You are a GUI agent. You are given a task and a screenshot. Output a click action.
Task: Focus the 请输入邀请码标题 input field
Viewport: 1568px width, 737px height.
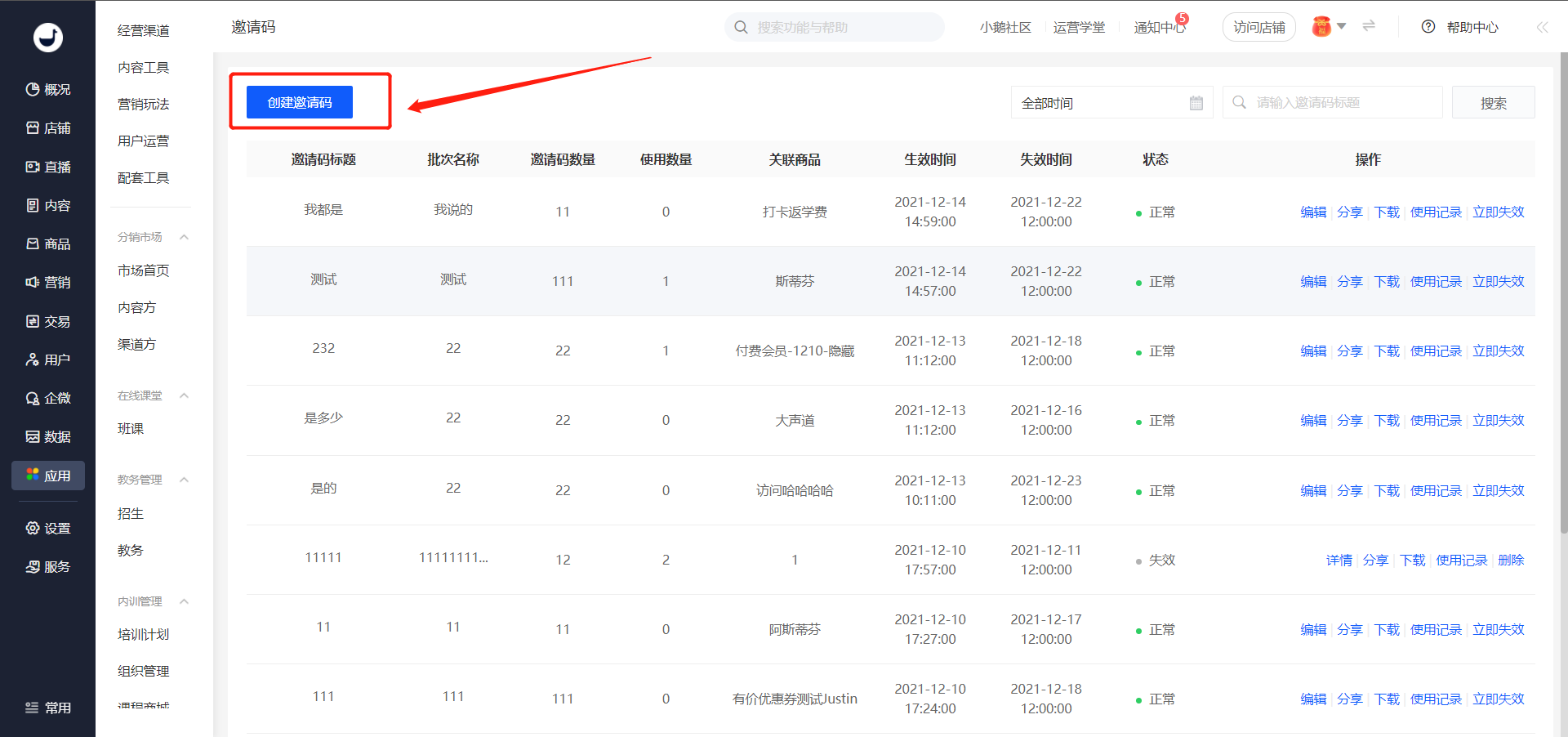(1332, 103)
